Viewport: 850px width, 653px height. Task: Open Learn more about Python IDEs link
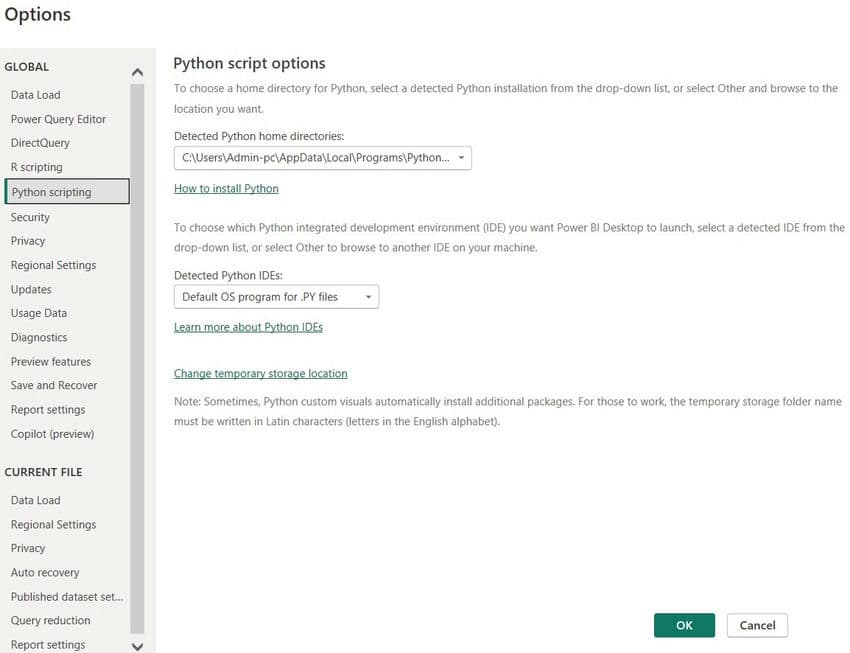(248, 327)
